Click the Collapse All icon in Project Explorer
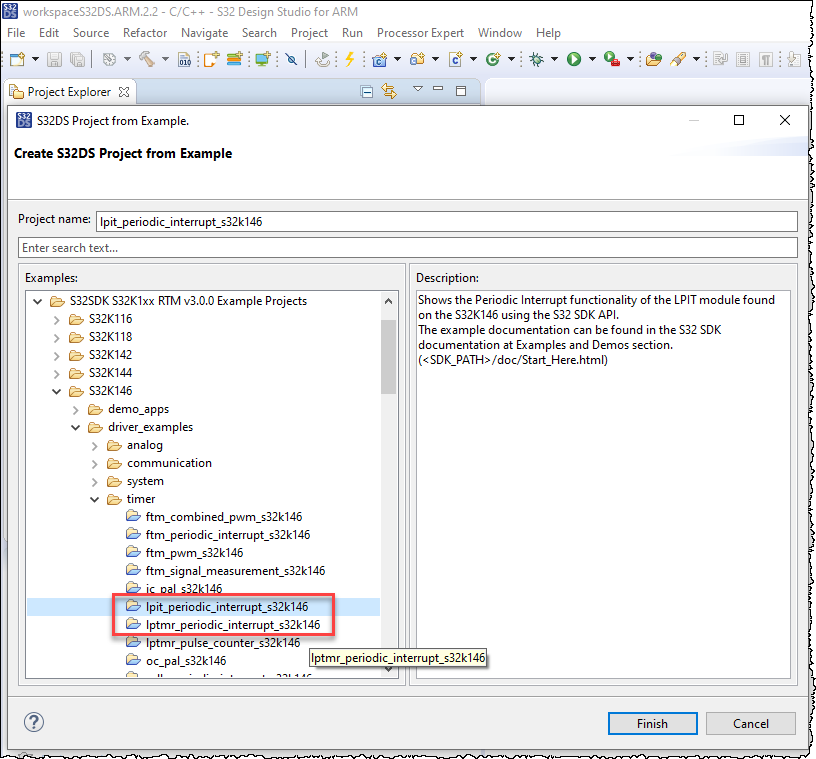Viewport: 816px width, 759px height. click(x=367, y=92)
